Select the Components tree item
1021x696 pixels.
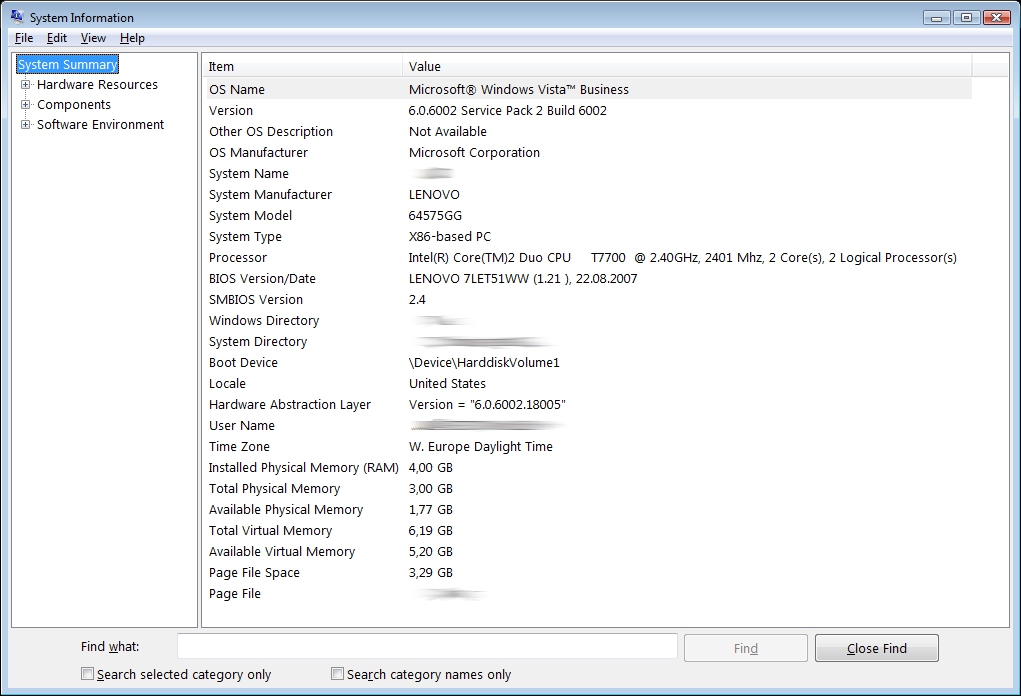(74, 105)
